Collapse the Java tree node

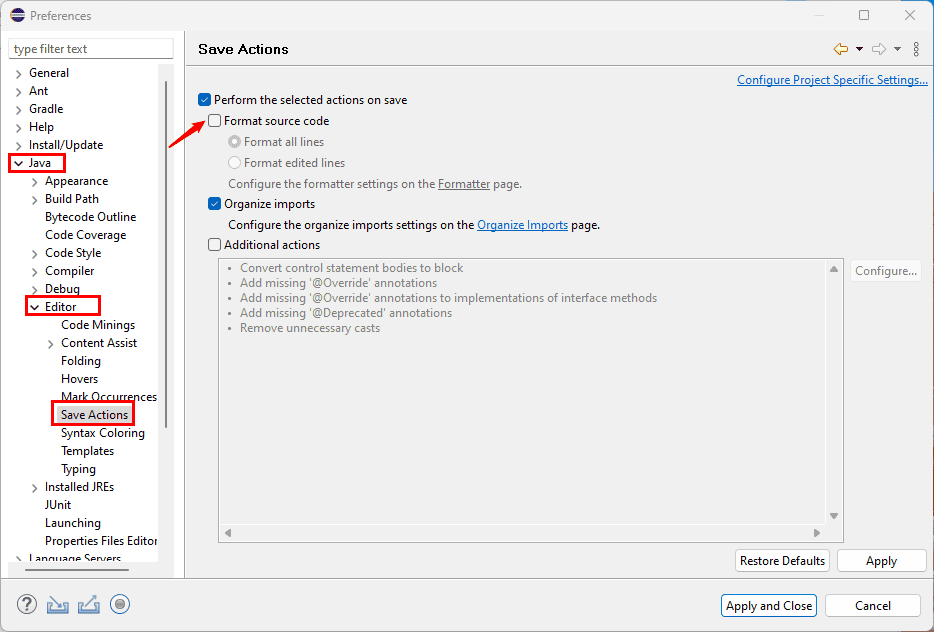pyautogui.click(x=18, y=163)
